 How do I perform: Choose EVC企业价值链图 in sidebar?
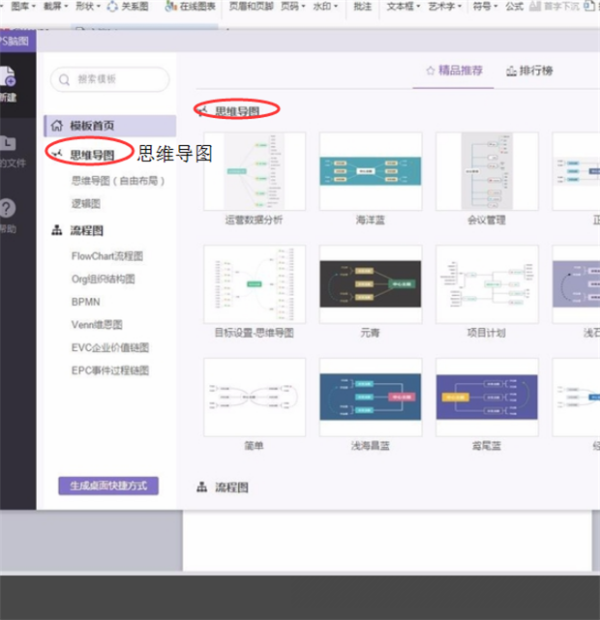click(x=110, y=348)
